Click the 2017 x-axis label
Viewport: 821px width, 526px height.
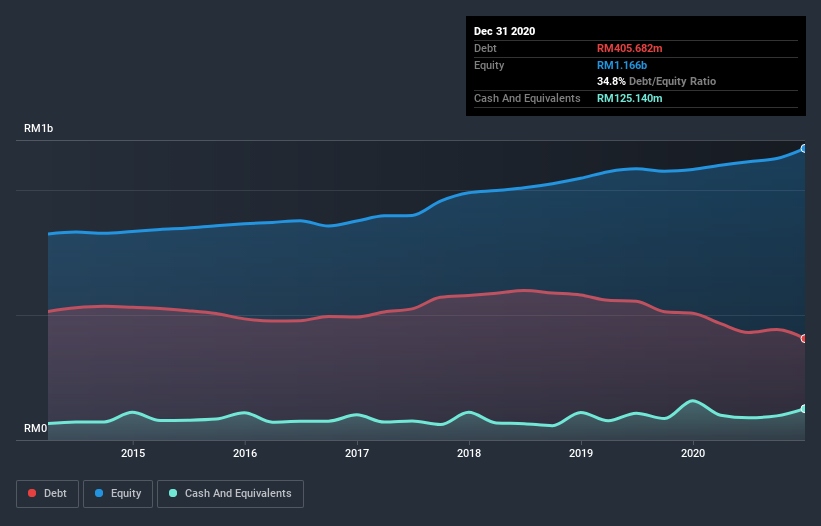[357, 453]
